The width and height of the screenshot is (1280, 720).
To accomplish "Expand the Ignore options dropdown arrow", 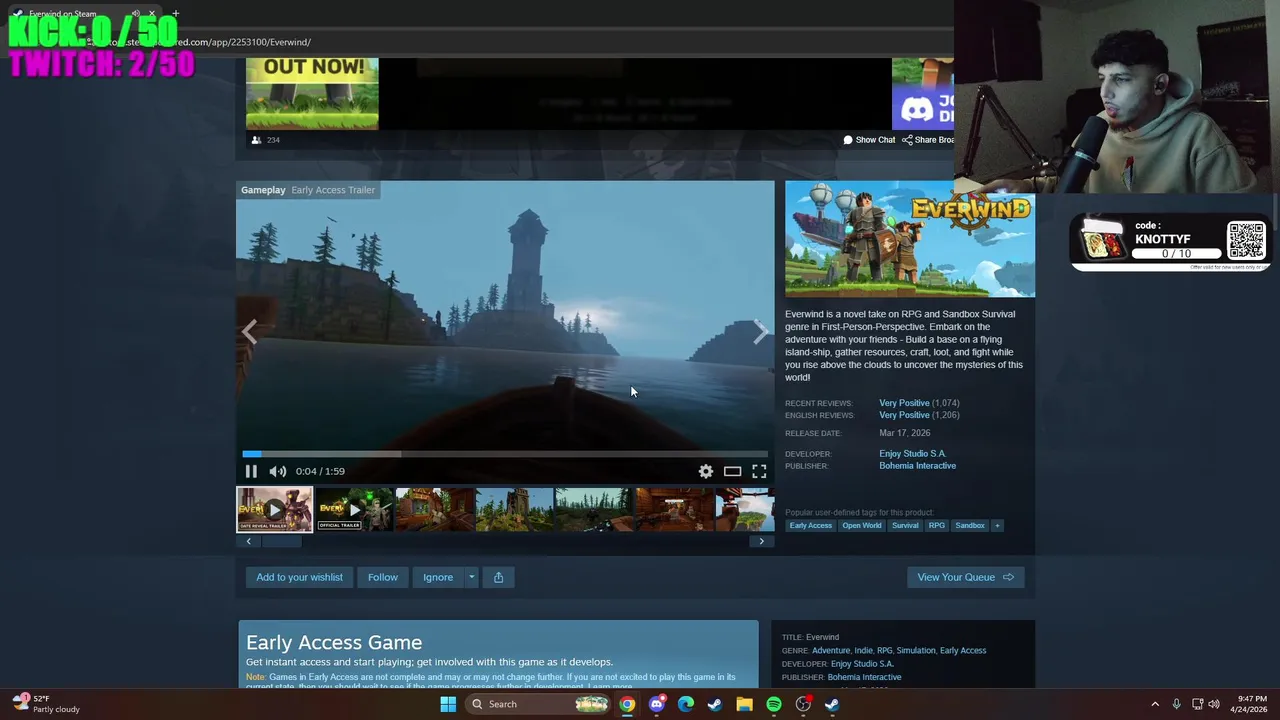I will (471, 577).
